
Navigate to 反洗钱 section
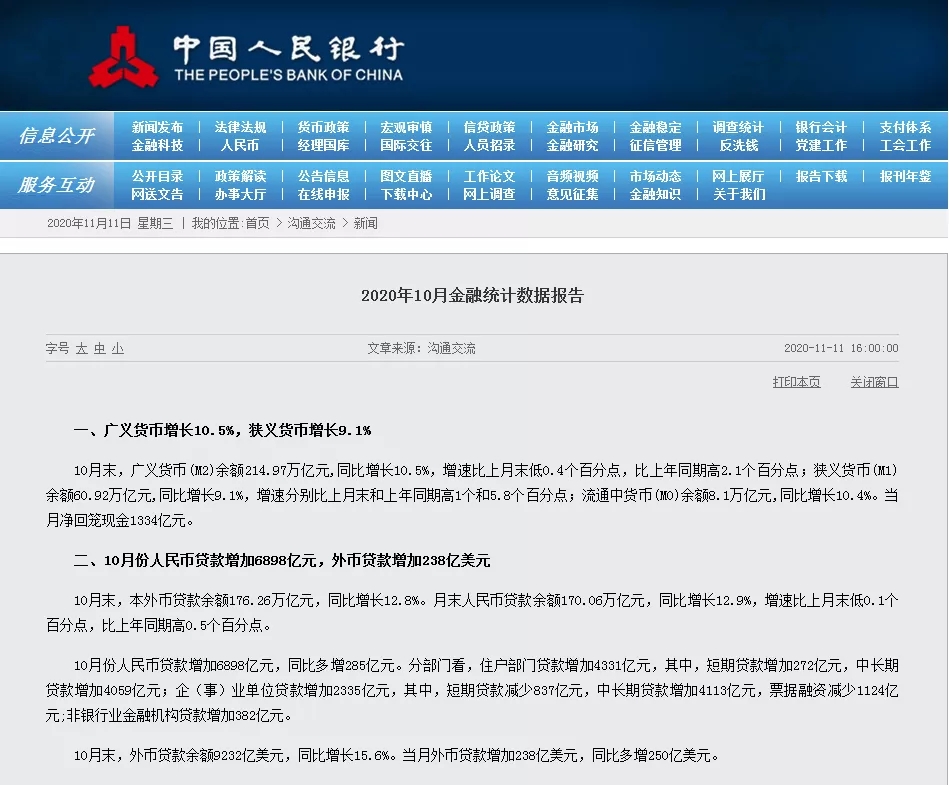coord(738,145)
